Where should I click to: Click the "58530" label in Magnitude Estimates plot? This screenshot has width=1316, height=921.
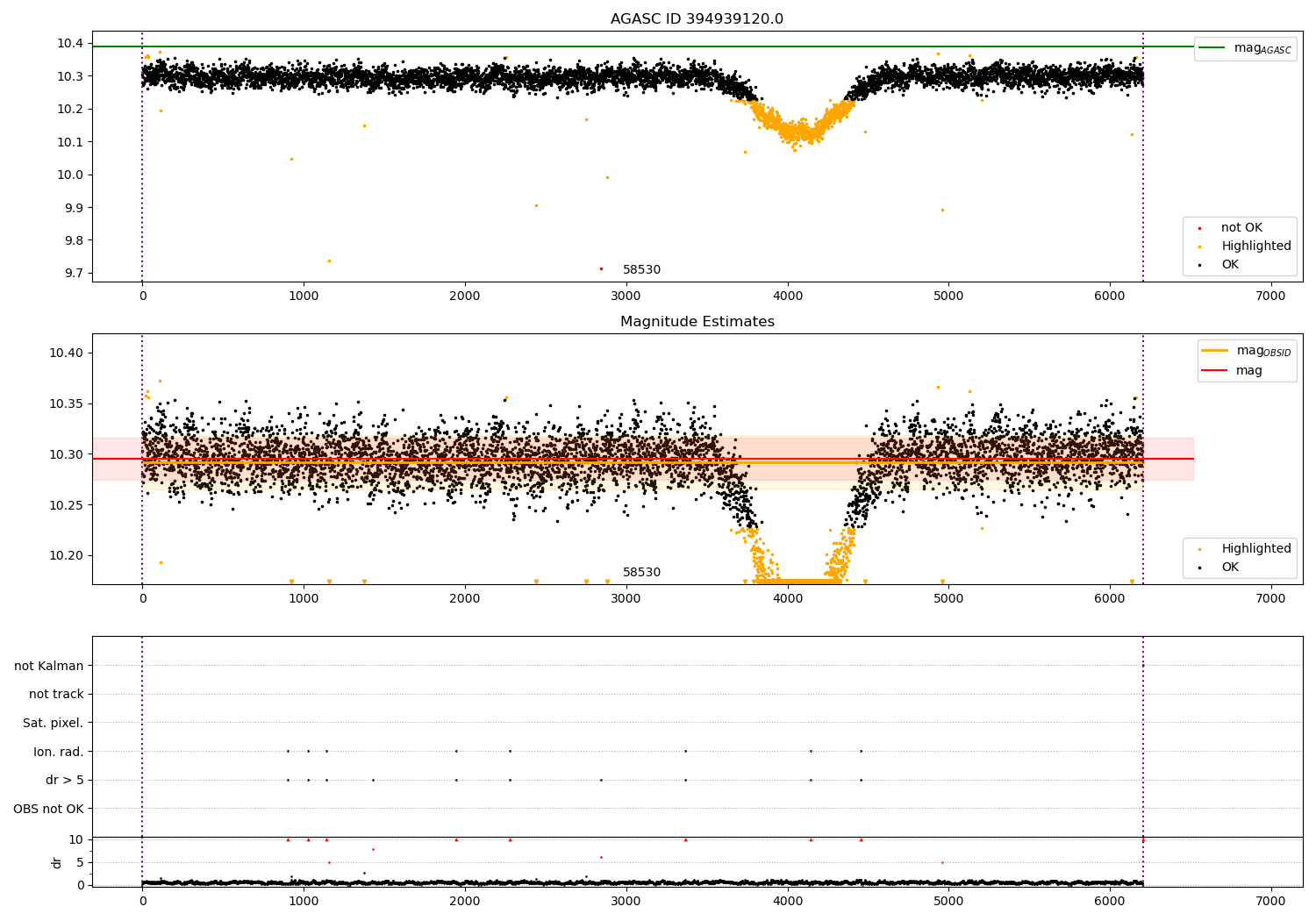641,573
